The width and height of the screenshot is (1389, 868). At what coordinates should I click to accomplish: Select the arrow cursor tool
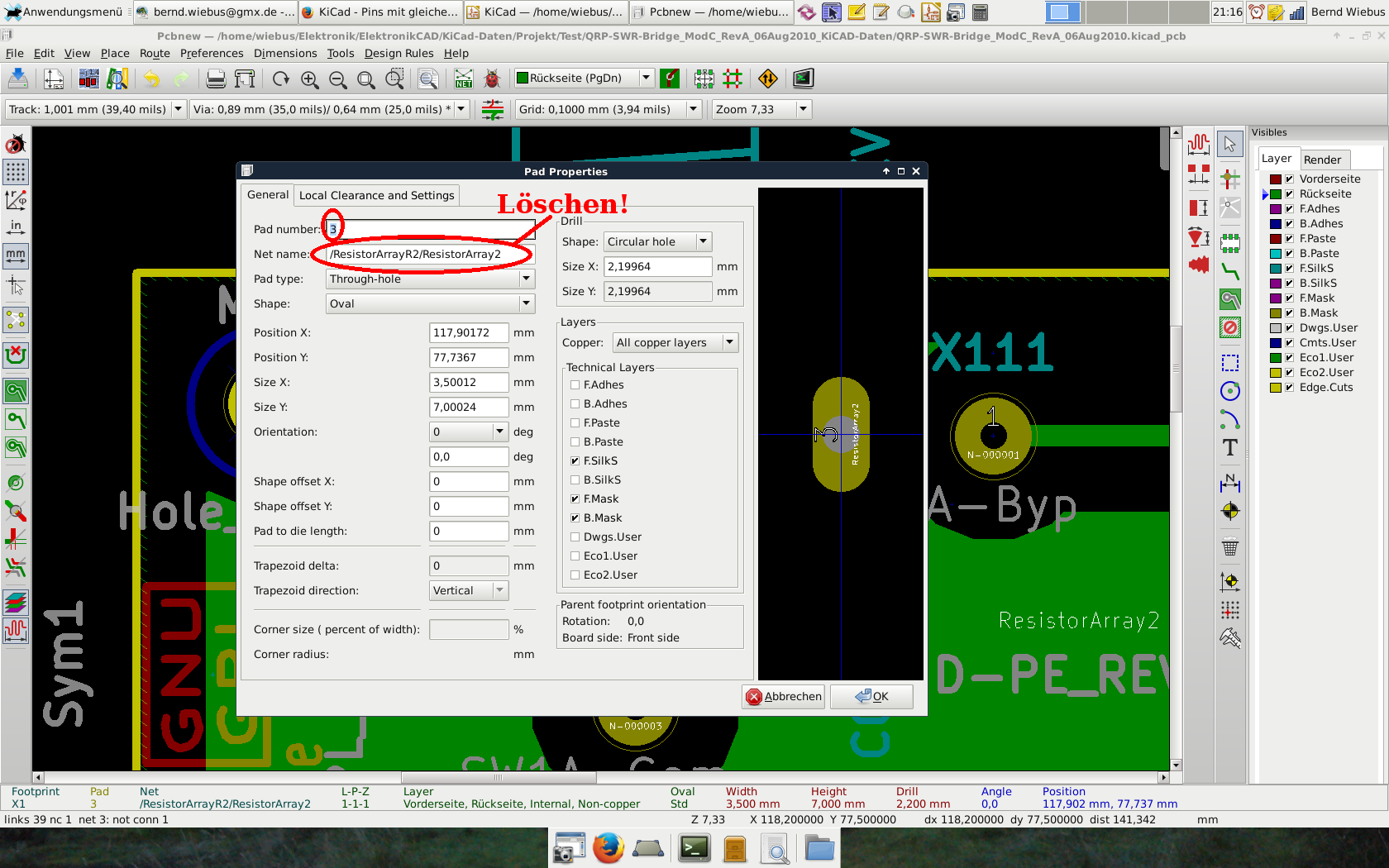pyautogui.click(x=1230, y=144)
